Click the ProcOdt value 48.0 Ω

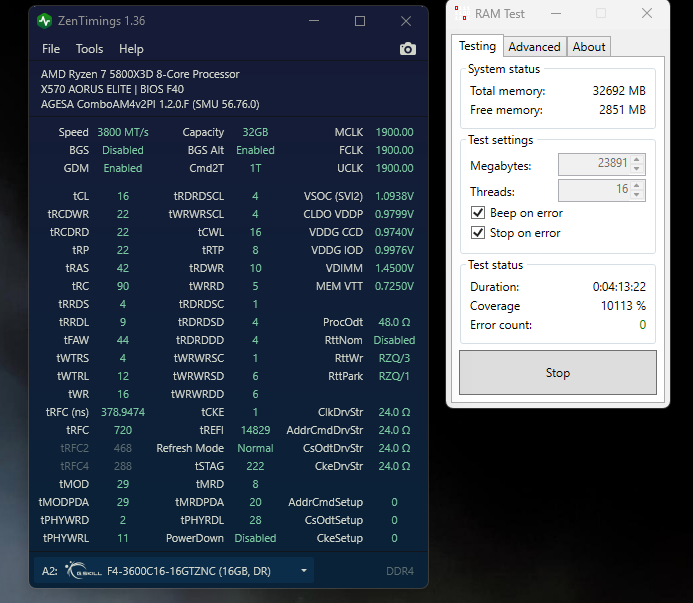pyautogui.click(x=394, y=322)
